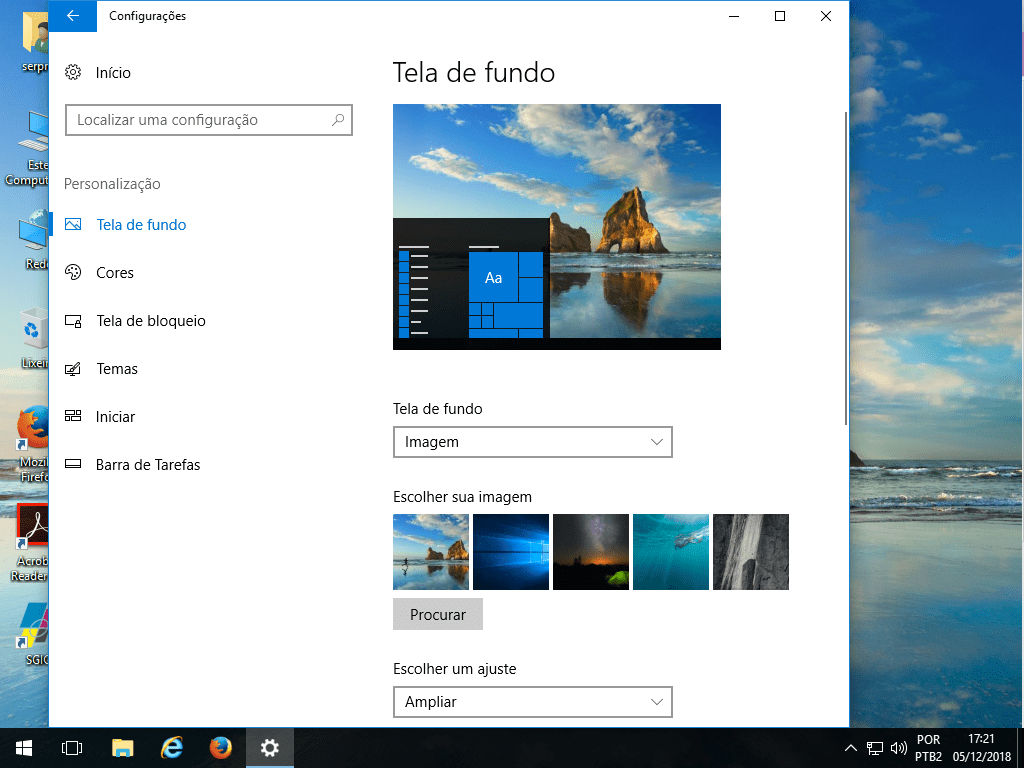
Task: Switch to Barra de Tarefas settings
Action: click(147, 465)
